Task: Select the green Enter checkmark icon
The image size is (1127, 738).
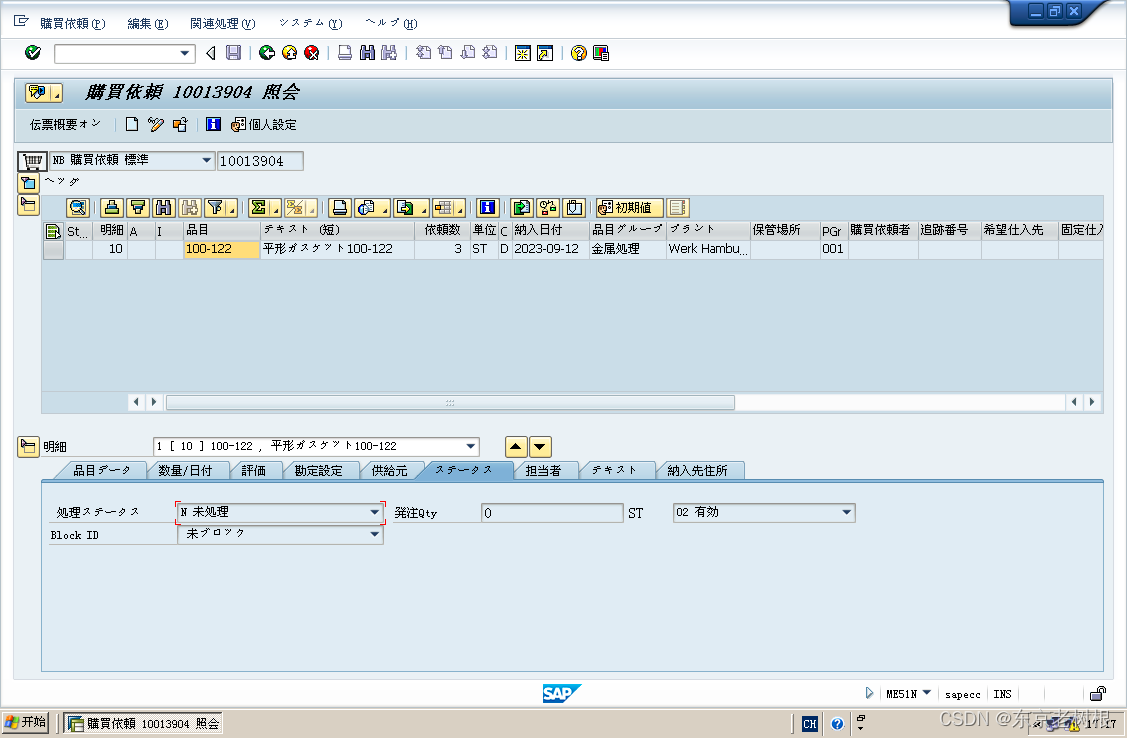Action: [32, 53]
